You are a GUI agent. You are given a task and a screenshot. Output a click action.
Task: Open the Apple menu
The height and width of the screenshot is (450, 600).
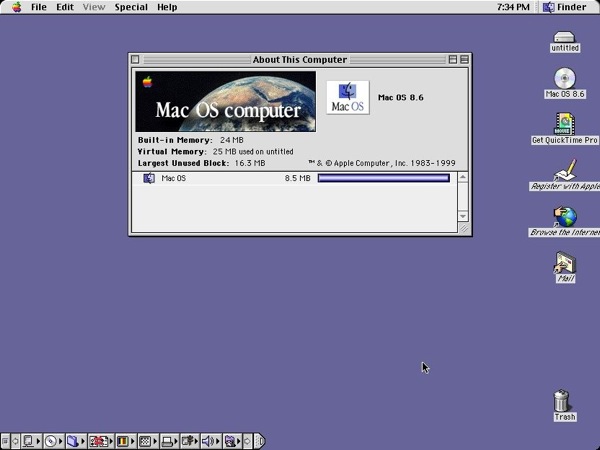tap(16, 7)
